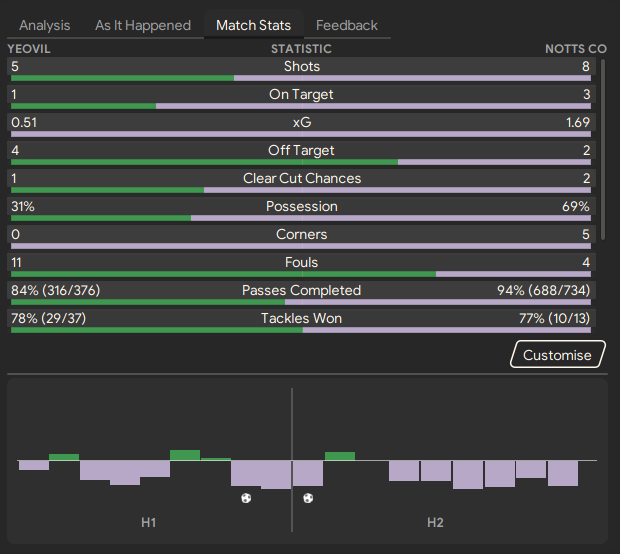620x554 pixels.
Task: Click the Fouls comparison bar
Action: (x=301, y=273)
